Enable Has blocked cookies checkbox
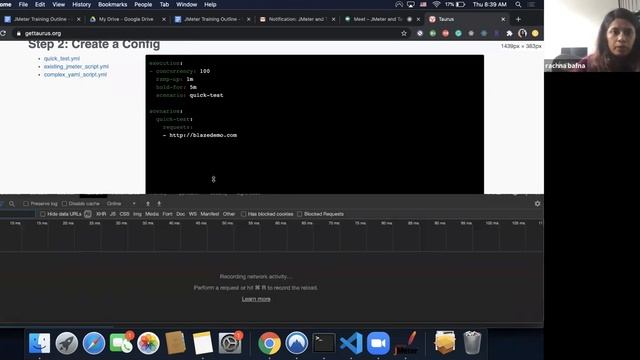The image size is (640, 360). tap(243, 214)
